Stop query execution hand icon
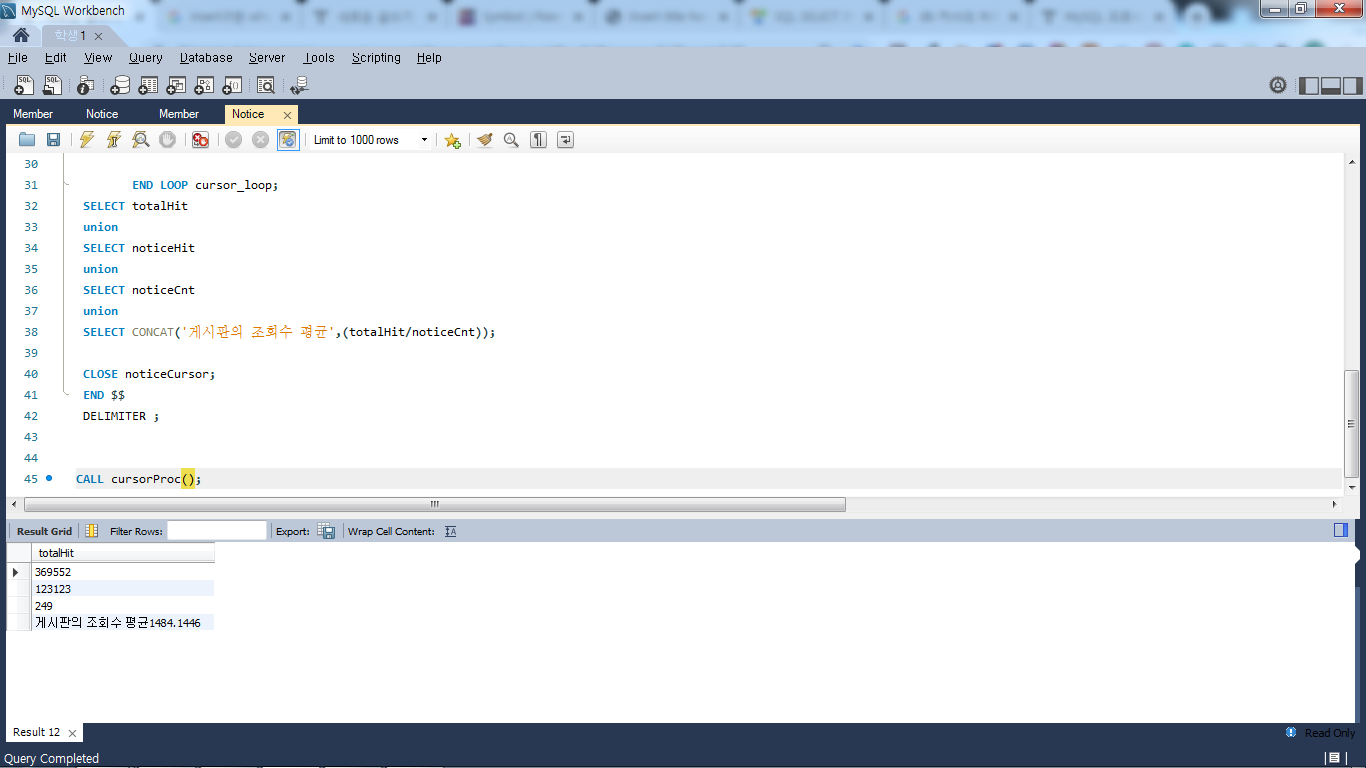The height and width of the screenshot is (768, 1366). pyautogui.click(x=168, y=140)
